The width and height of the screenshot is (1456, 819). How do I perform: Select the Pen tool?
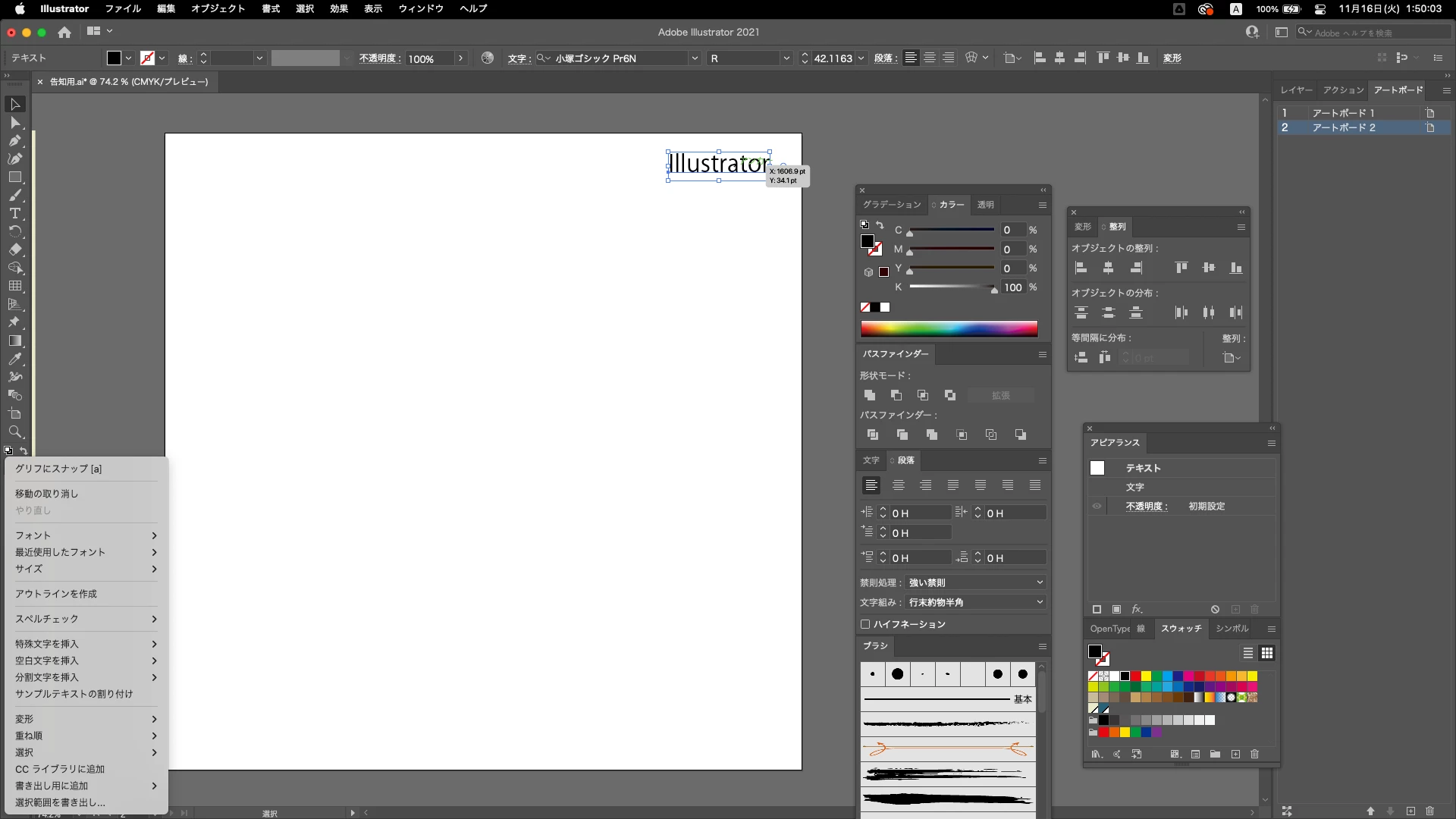[x=14, y=141]
